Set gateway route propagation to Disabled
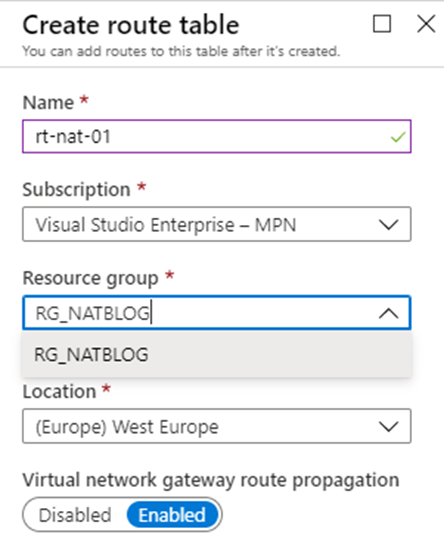The width and height of the screenshot is (444, 538). click(x=75, y=515)
